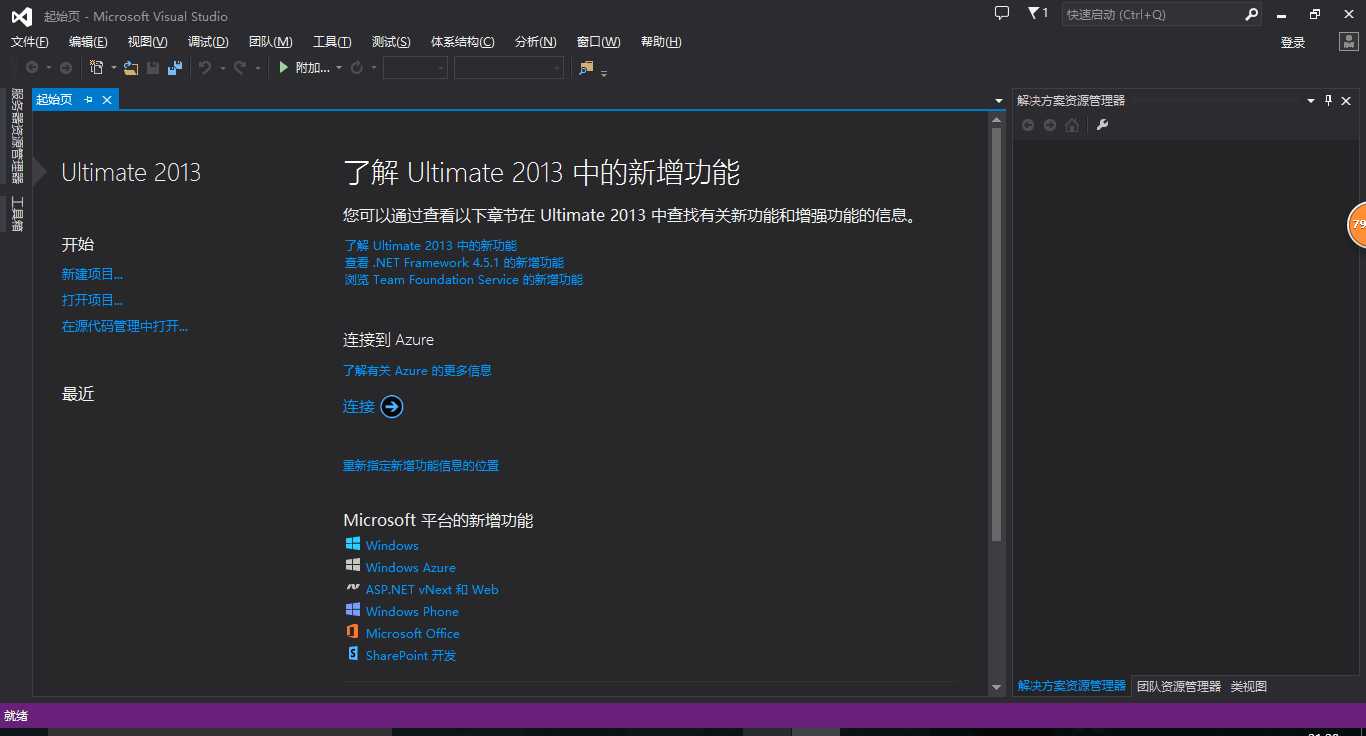Switch to 团队资源管理器 tab

coord(1179,686)
